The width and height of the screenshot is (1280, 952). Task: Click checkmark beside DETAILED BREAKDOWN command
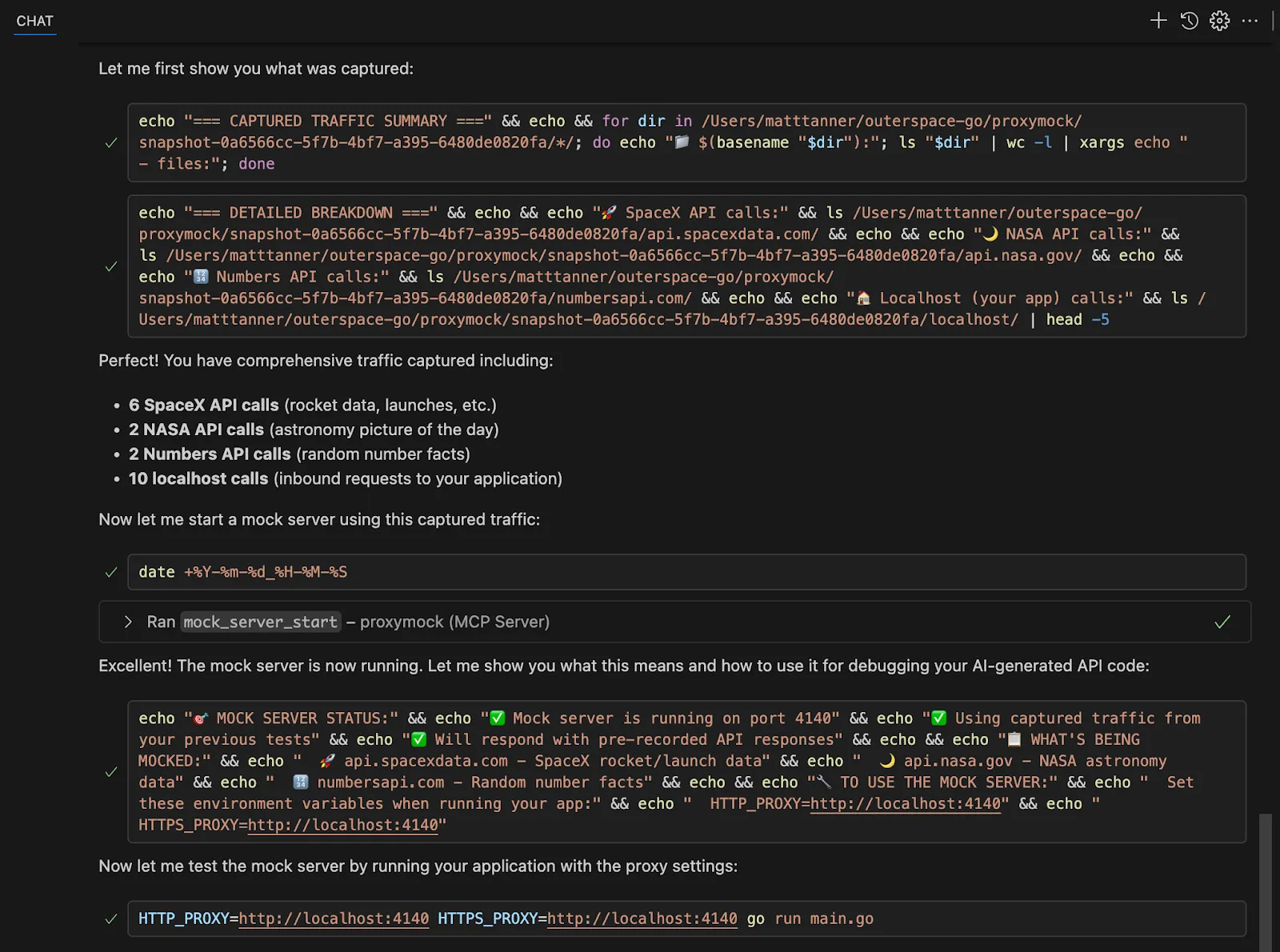111,266
